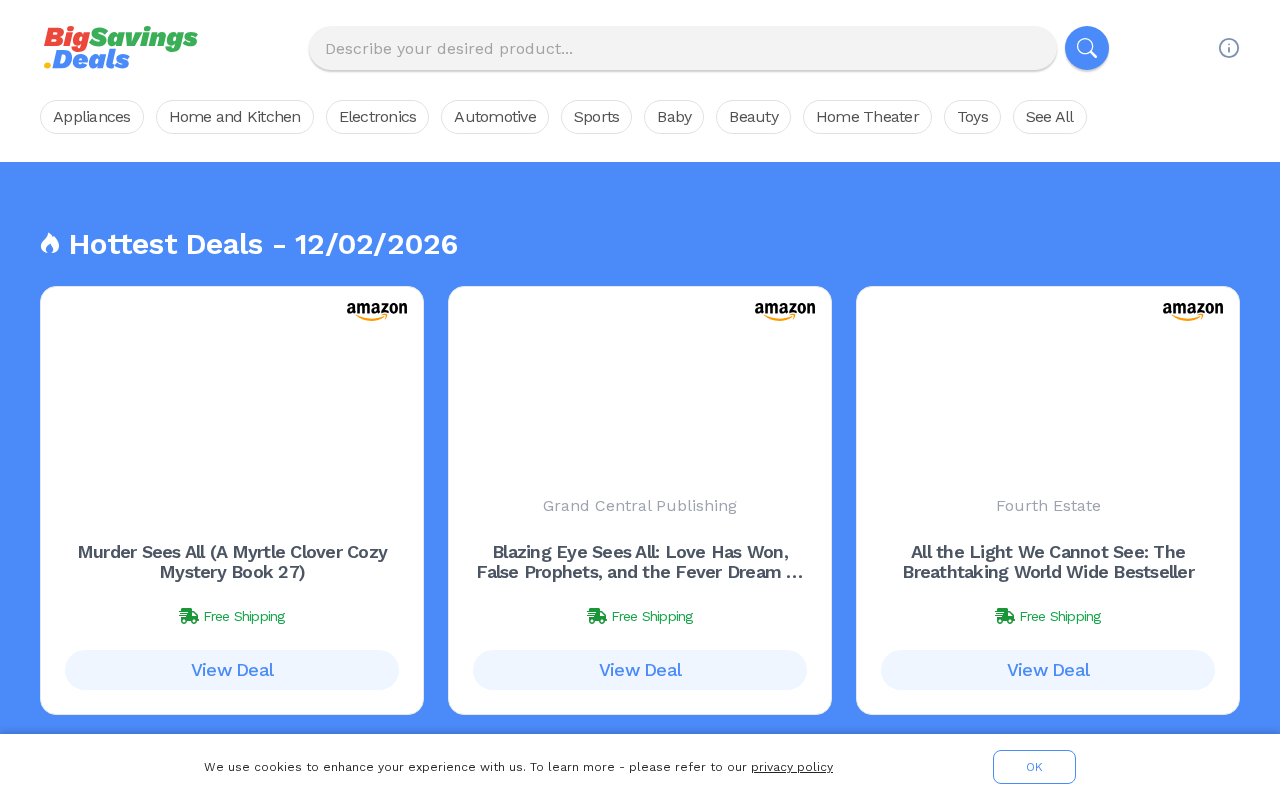The width and height of the screenshot is (1280, 800).
Task: Click the Fourth Estate brand label
Action: tap(1048, 506)
